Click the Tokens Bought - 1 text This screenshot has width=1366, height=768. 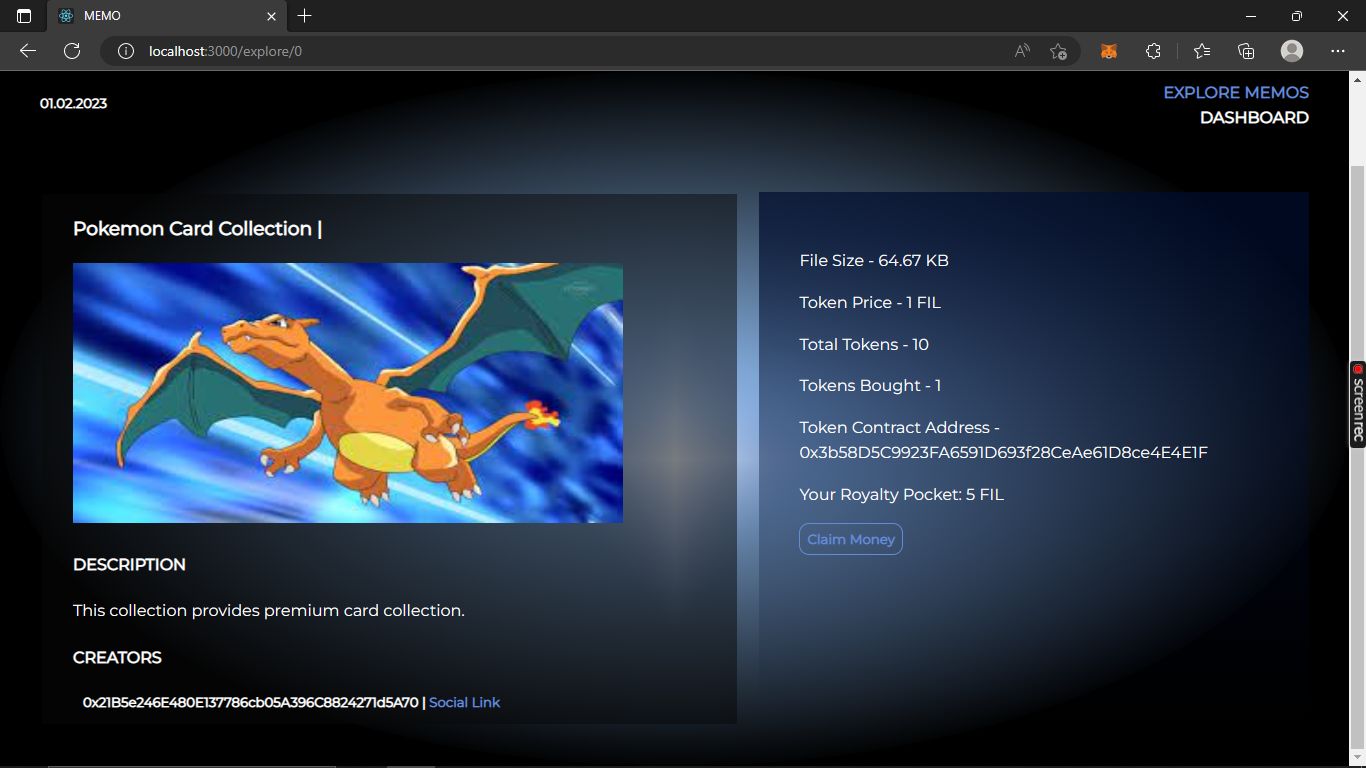click(870, 386)
